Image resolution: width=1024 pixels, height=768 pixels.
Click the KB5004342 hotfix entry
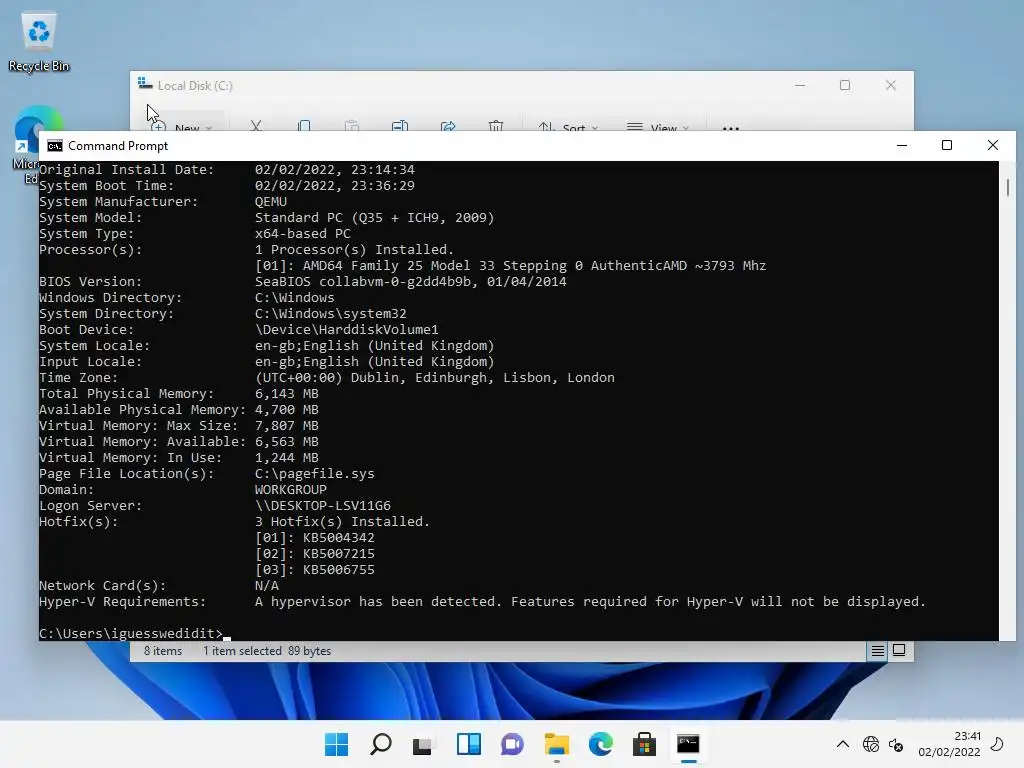(338, 537)
